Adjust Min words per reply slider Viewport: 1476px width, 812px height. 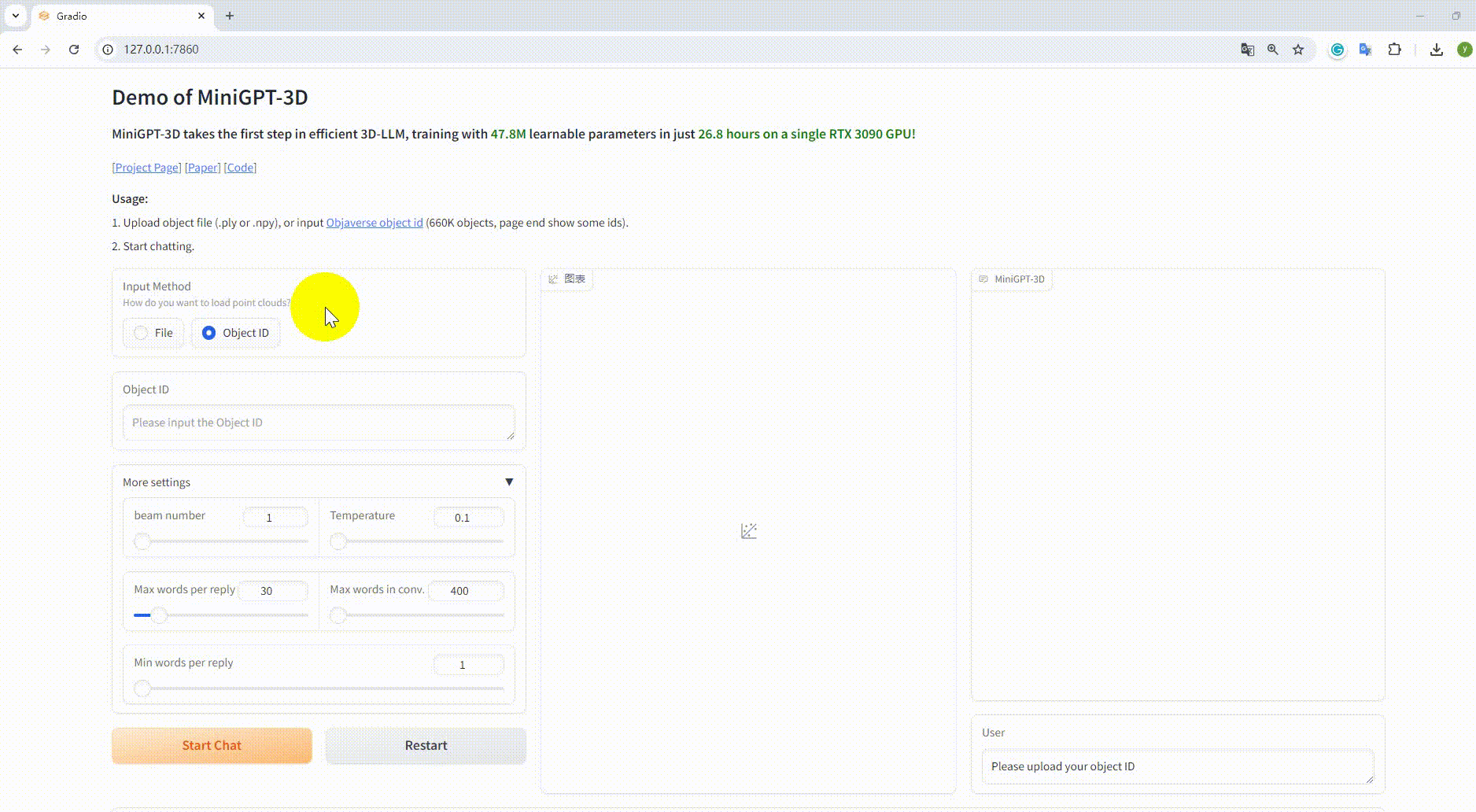[319, 689]
